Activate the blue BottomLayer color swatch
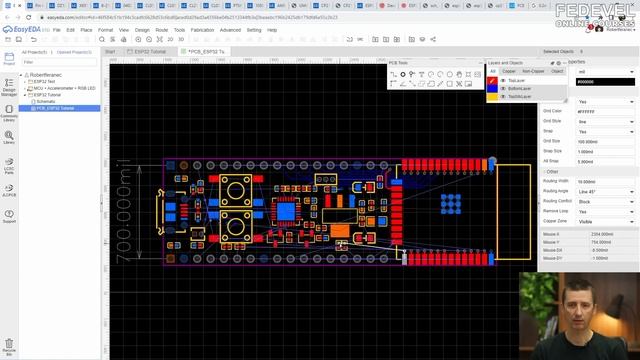640x360 pixels. pos(493,89)
